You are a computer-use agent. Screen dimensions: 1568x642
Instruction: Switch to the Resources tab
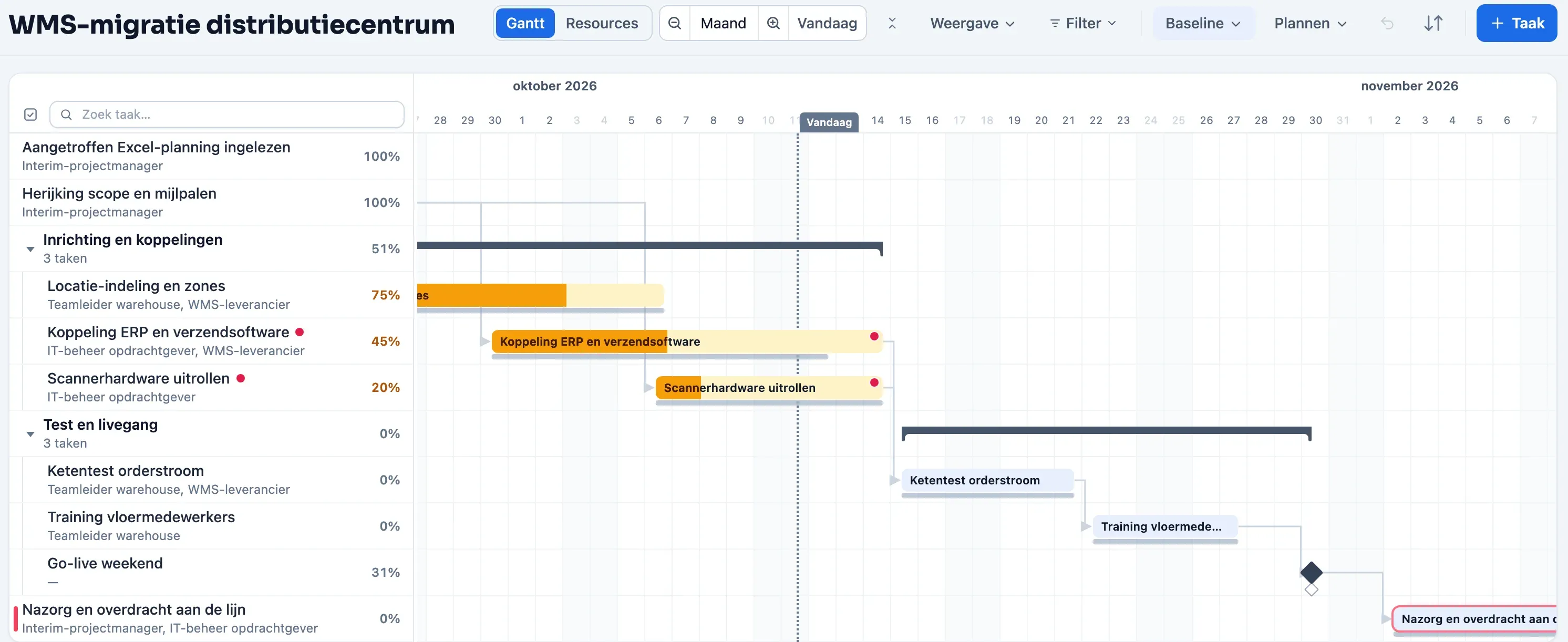point(601,23)
